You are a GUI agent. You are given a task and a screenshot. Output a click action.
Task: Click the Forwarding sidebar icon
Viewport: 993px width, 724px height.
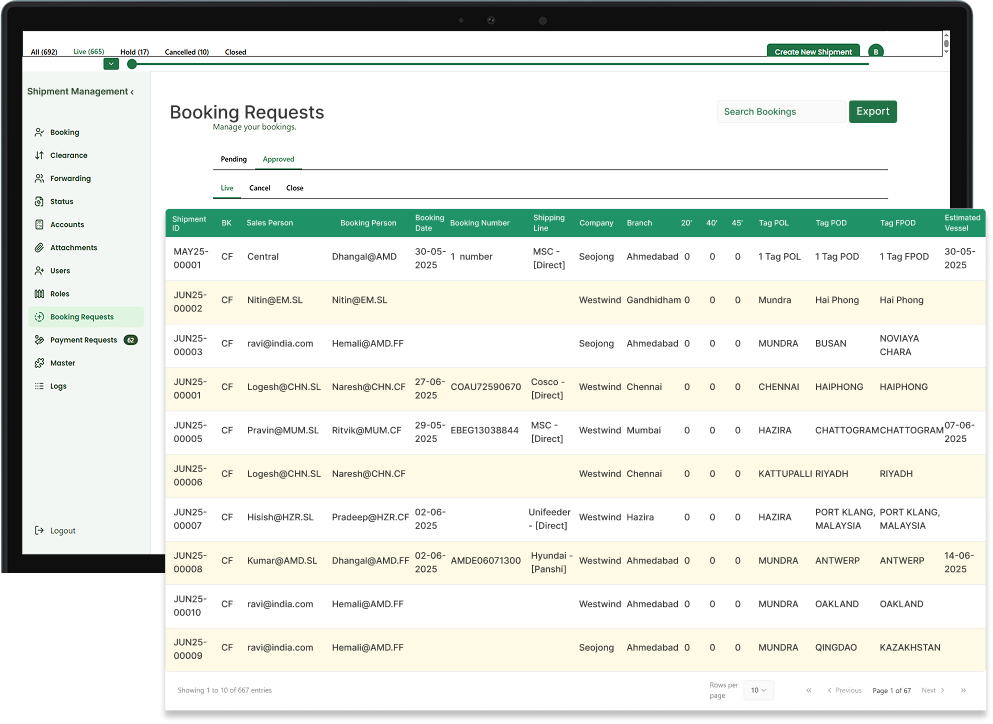41,178
